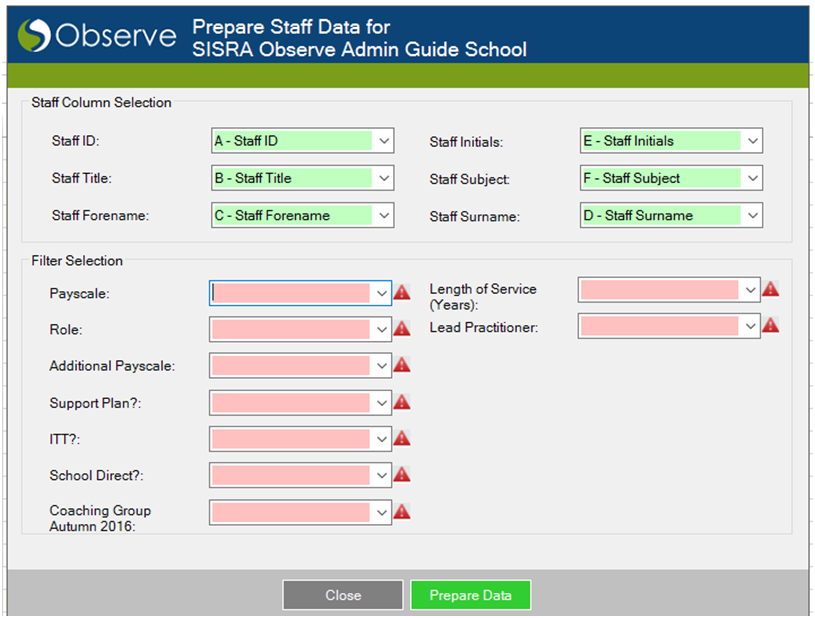This screenshot has height=618, width=815.
Task: Click the 'B - Staff Title' value
Action: click(x=253, y=178)
